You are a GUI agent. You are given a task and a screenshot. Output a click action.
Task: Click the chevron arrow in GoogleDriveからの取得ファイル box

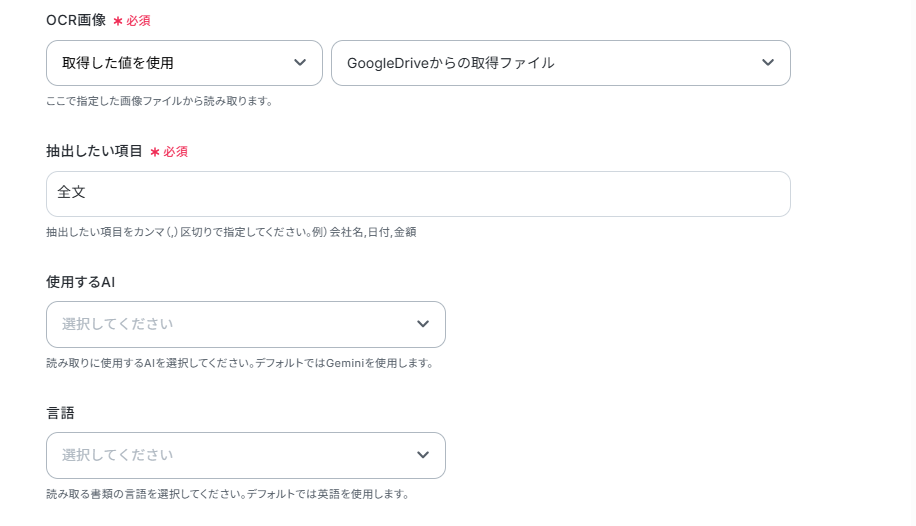click(x=768, y=63)
